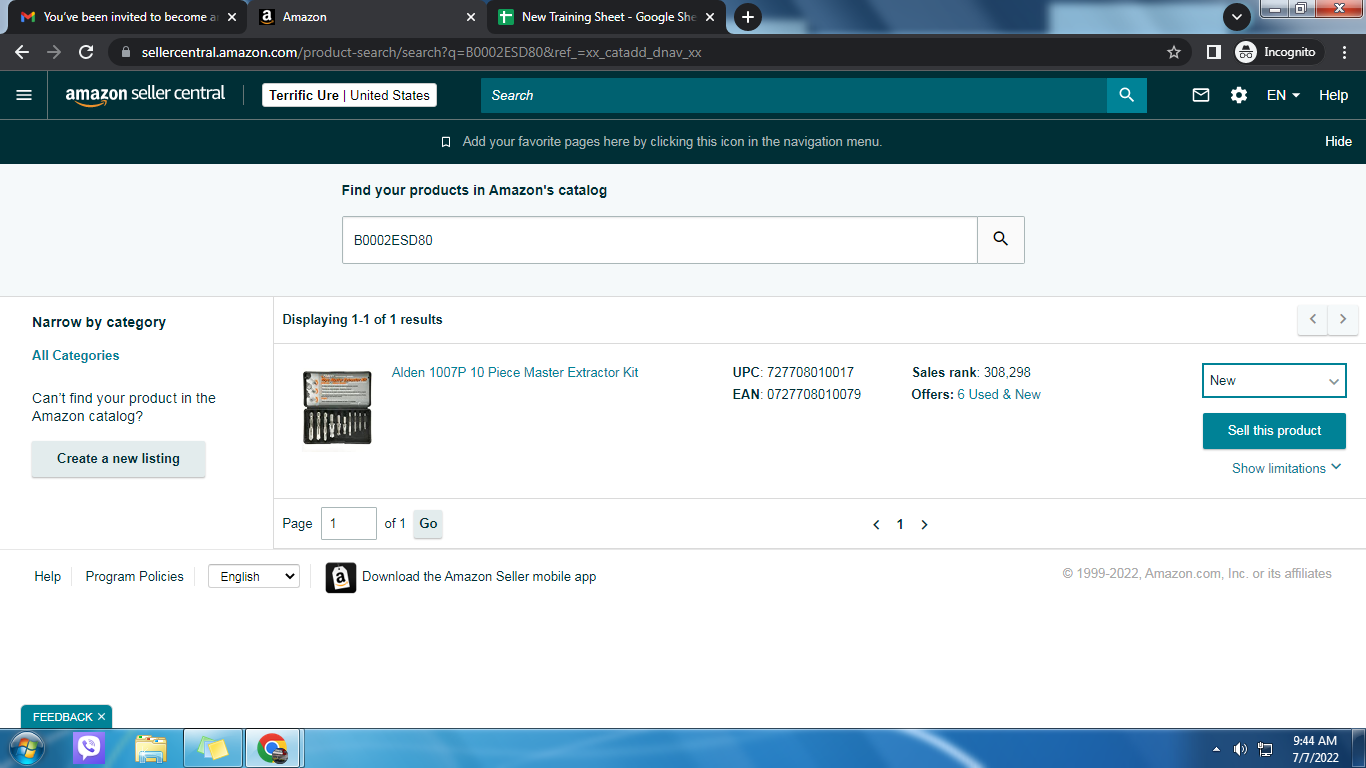The height and width of the screenshot is (768, 1366).
Task: Close the FEEDBACK tab with its X
Action: (101, 717)
